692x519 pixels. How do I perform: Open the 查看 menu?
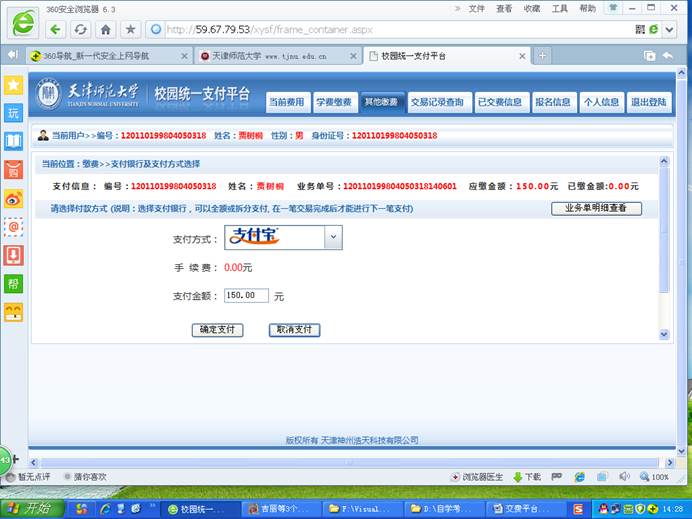point(504,9)
